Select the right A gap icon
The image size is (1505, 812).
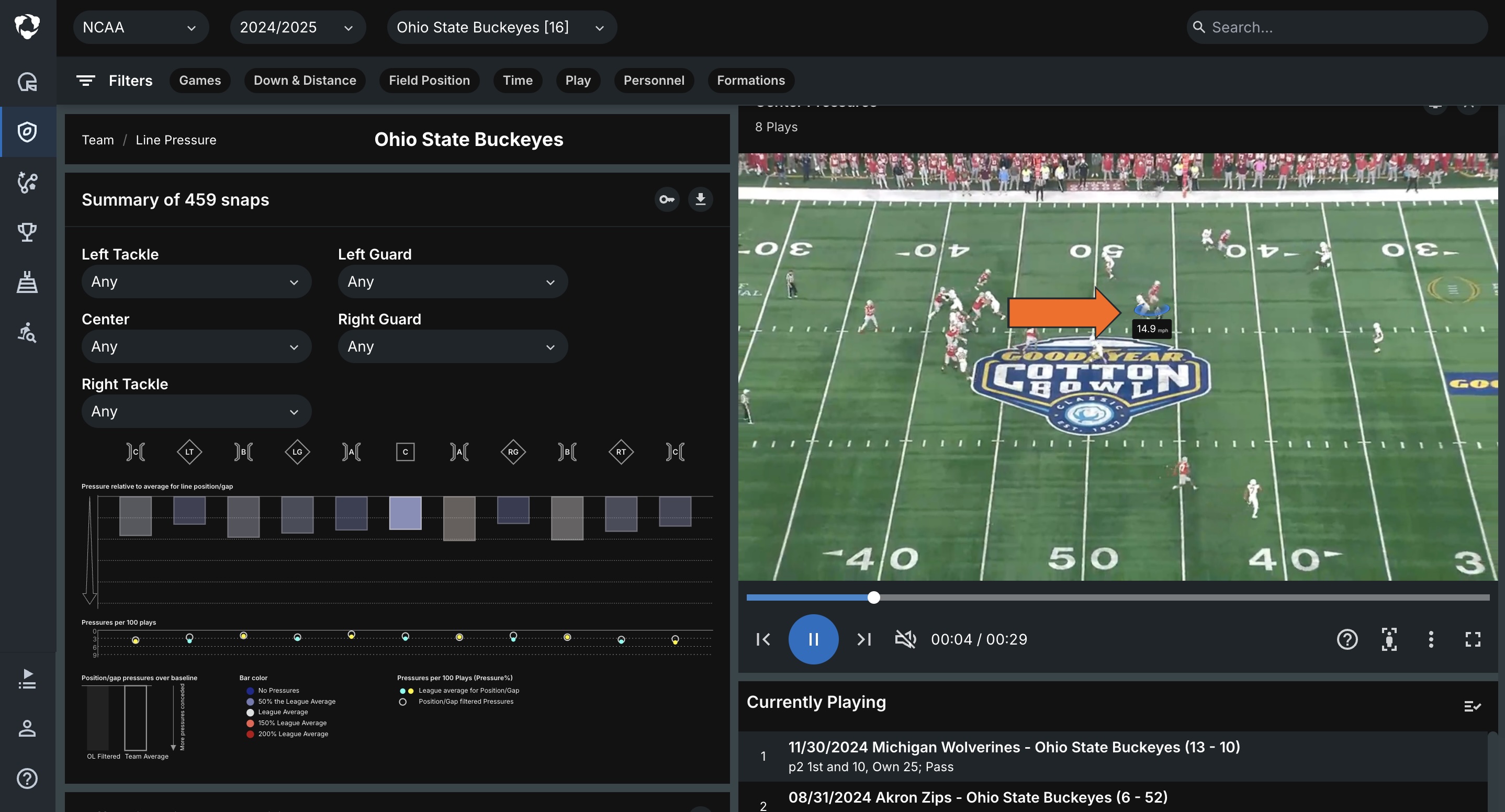coord(459,452)
